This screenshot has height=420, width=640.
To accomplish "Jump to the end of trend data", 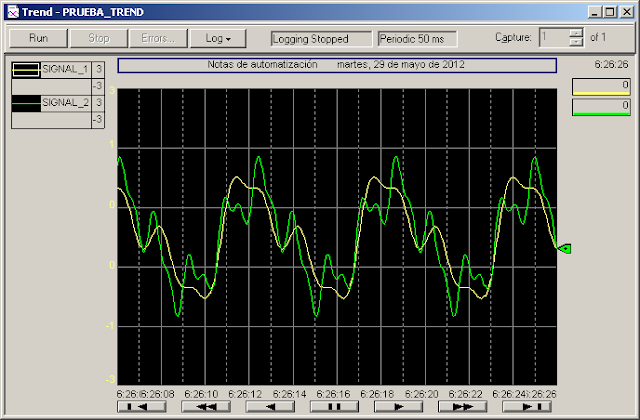I will point(527,407).
